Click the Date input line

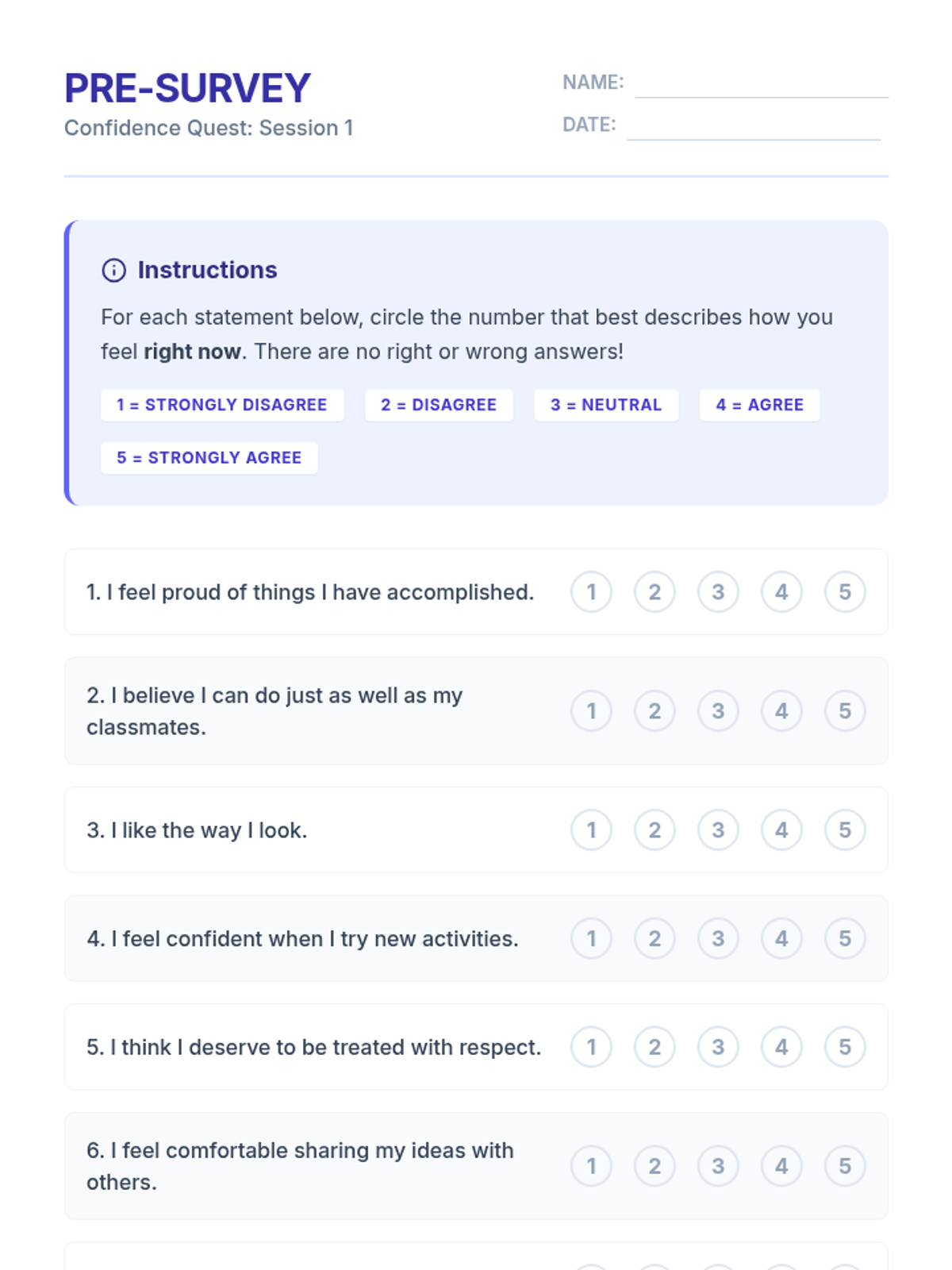[753, 126]
